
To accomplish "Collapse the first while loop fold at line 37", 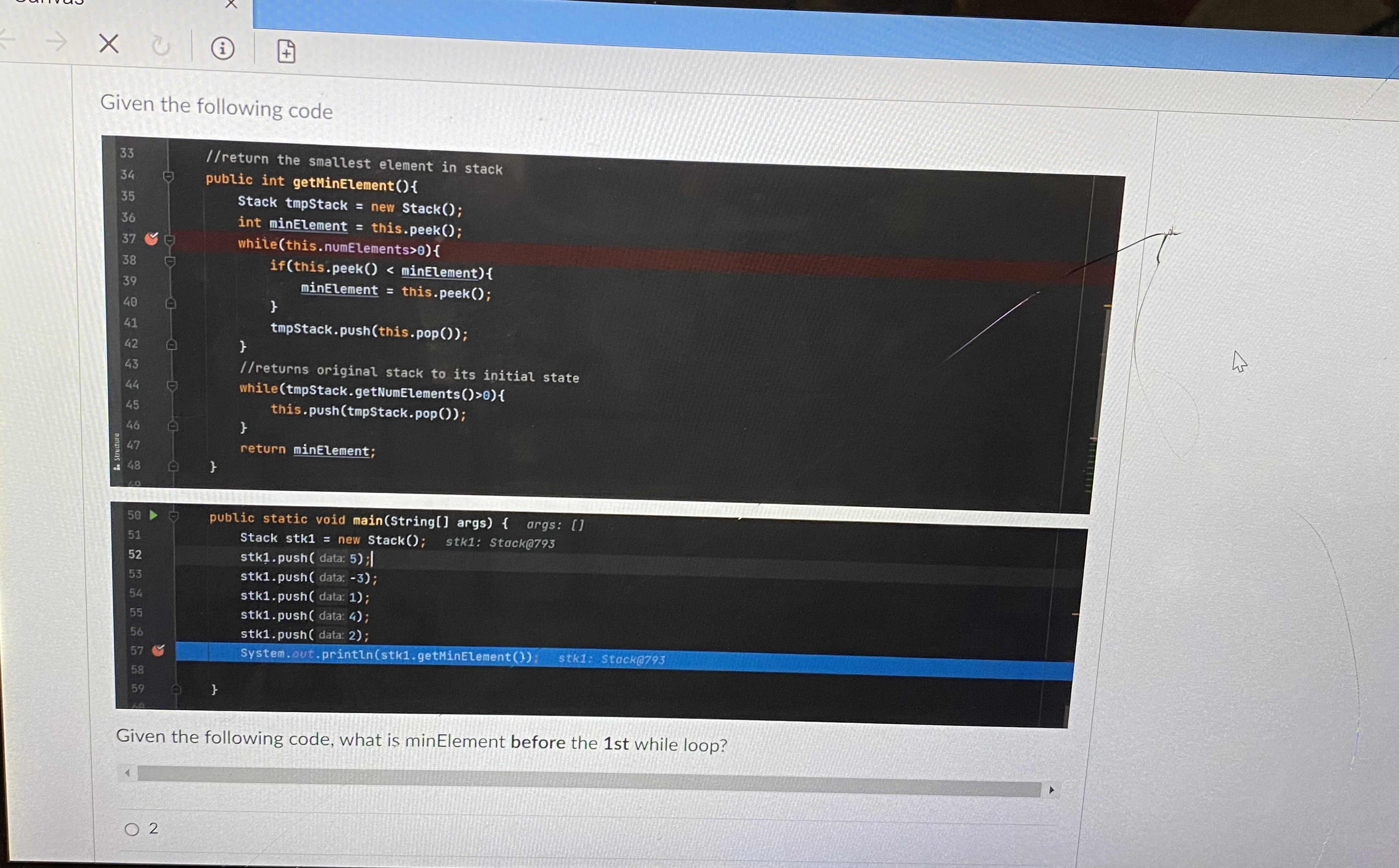I will [169, 240].
